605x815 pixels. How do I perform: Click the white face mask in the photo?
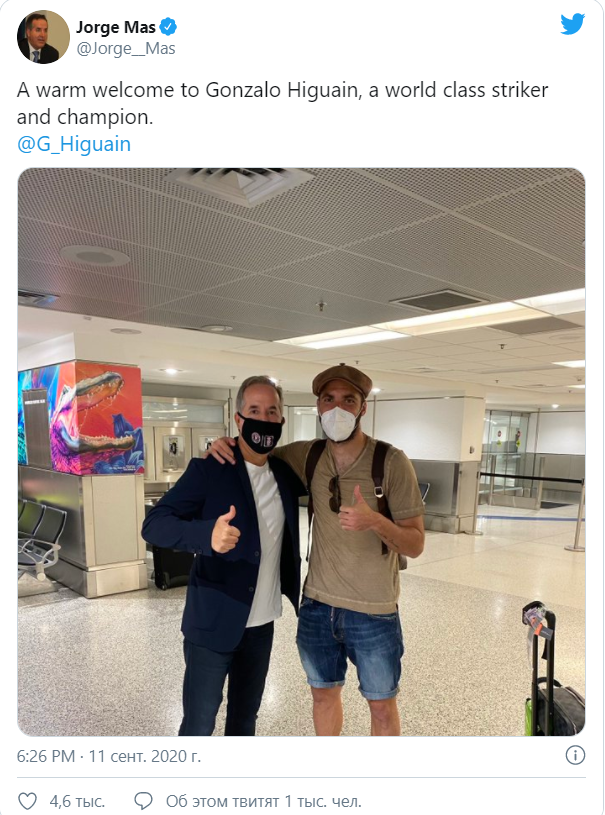coord(338,422)
